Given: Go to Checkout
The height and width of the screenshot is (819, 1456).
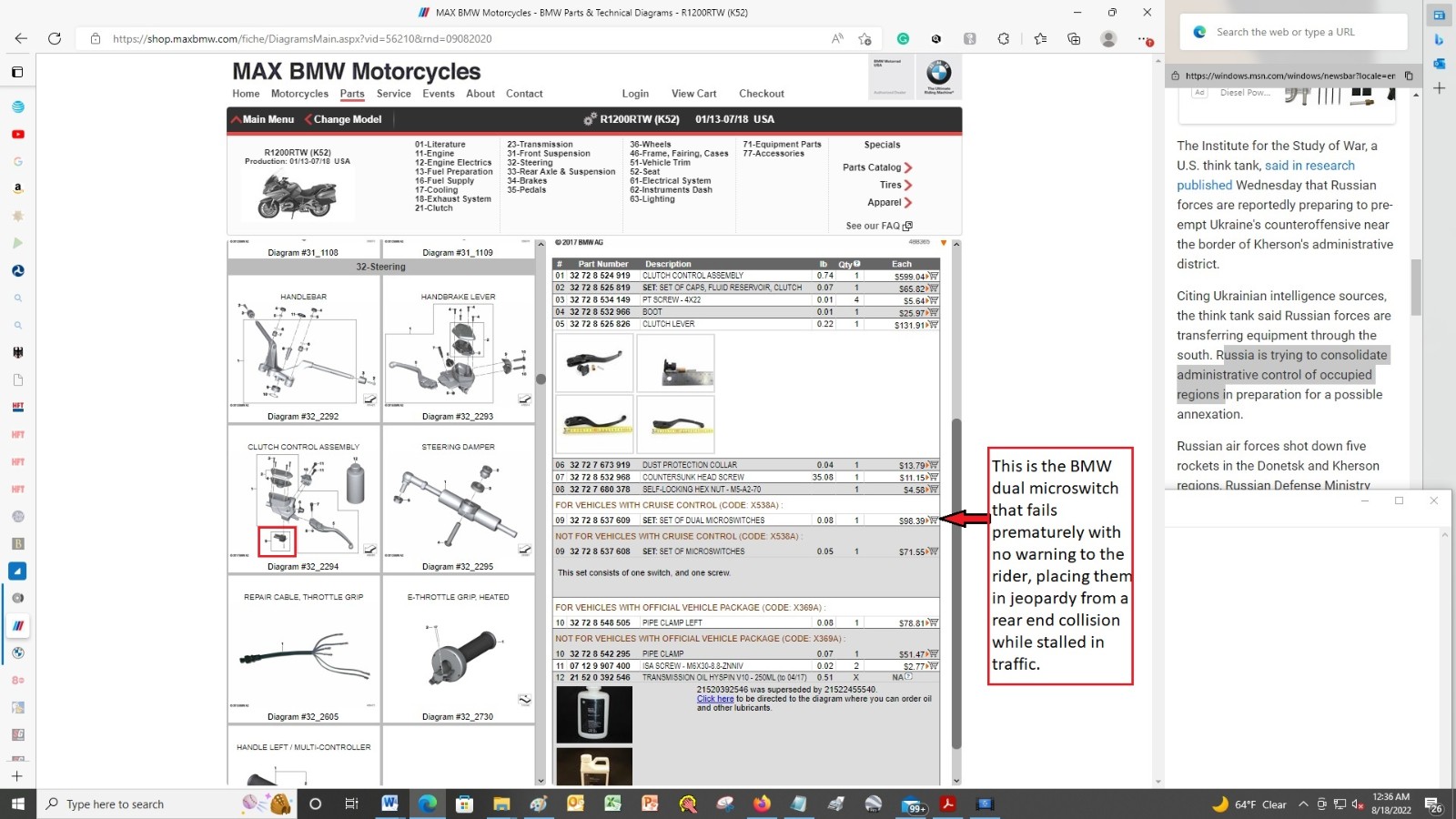Looking at the screenshot, I should coord(762,94).
